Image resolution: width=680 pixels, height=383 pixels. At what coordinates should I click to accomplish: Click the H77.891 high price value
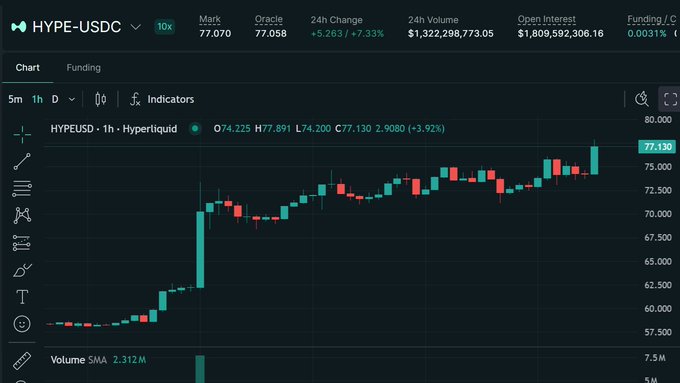273,129
